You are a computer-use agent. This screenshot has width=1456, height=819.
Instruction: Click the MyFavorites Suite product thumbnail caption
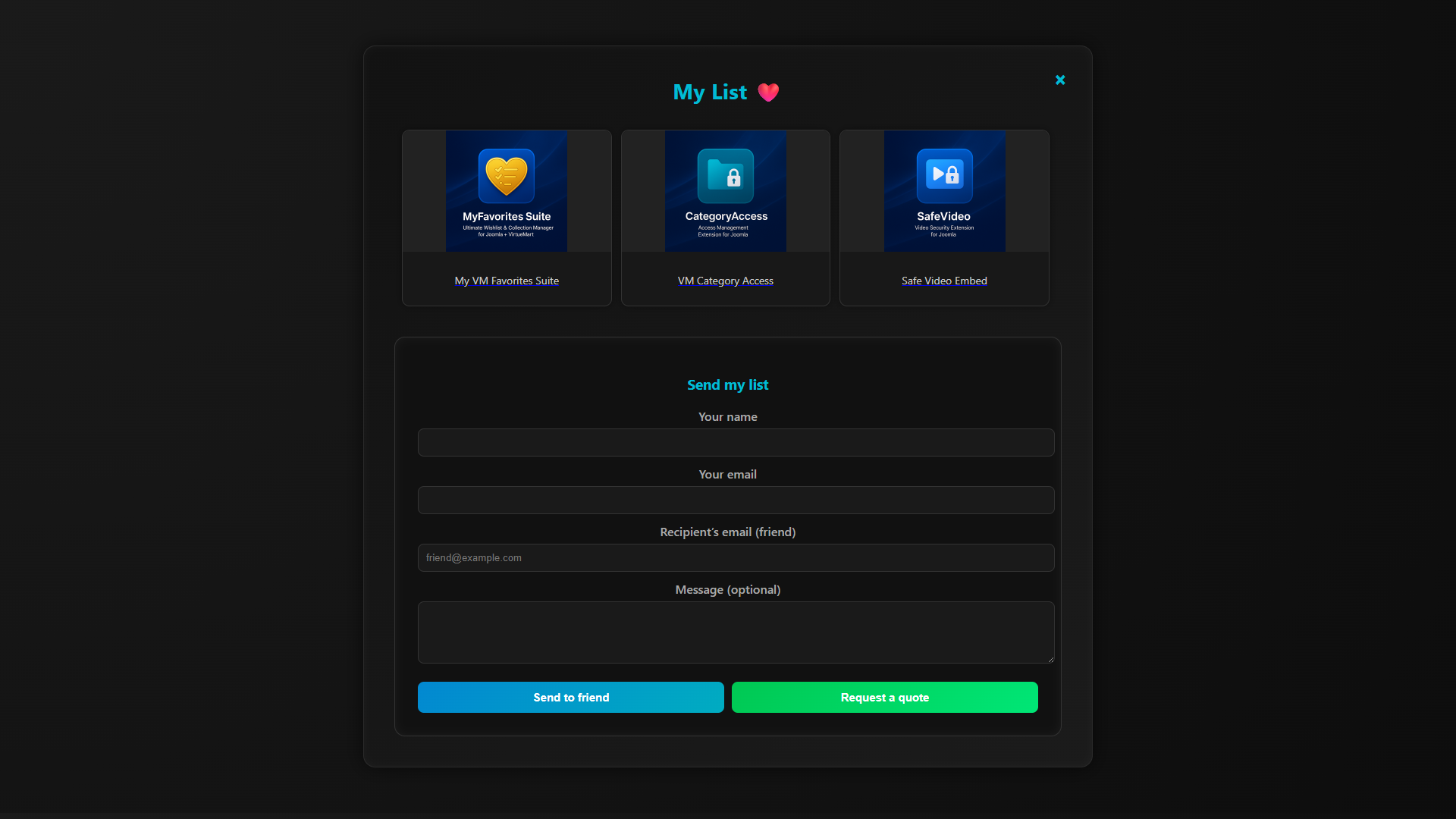pos(507,217)
